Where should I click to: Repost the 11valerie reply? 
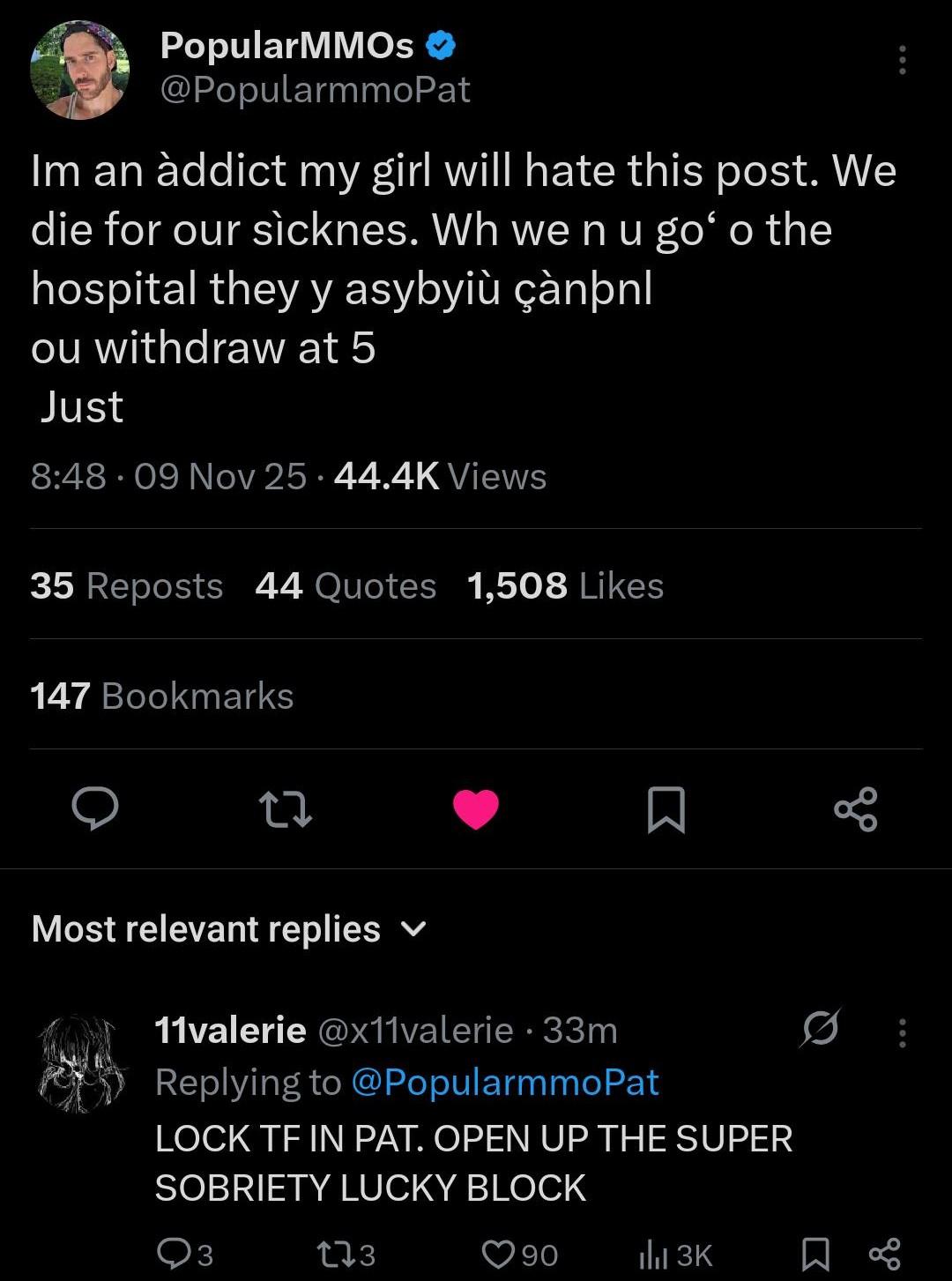click(x=333, y=1254)
